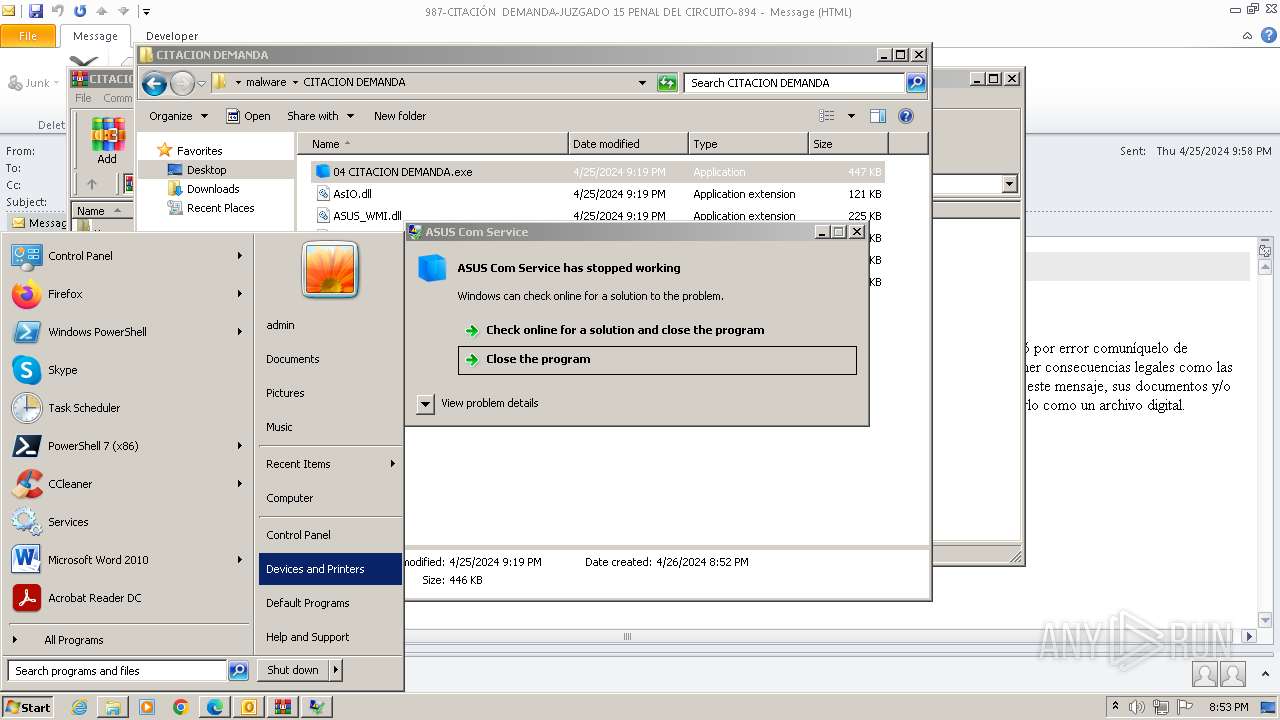Toggle the Explorer preview pane icon
The height and width of the screenshot is (720, 1280).
pos(878,116)
